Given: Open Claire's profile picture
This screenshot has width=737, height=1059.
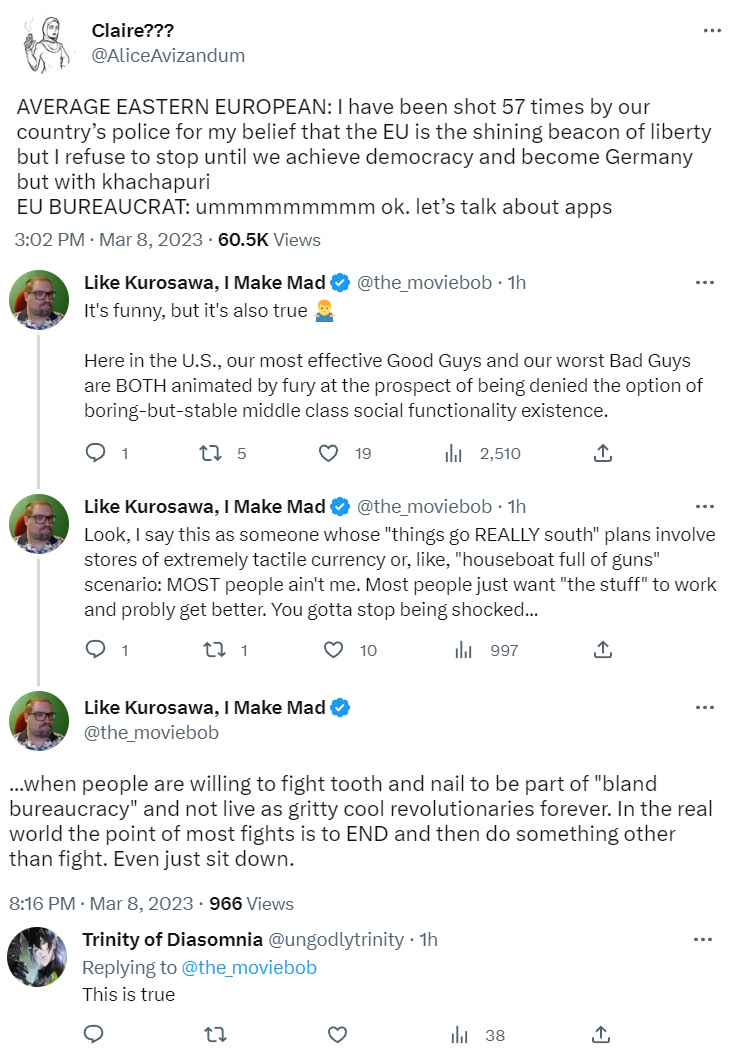Looking at the screenshot, I should click(45, 43).
